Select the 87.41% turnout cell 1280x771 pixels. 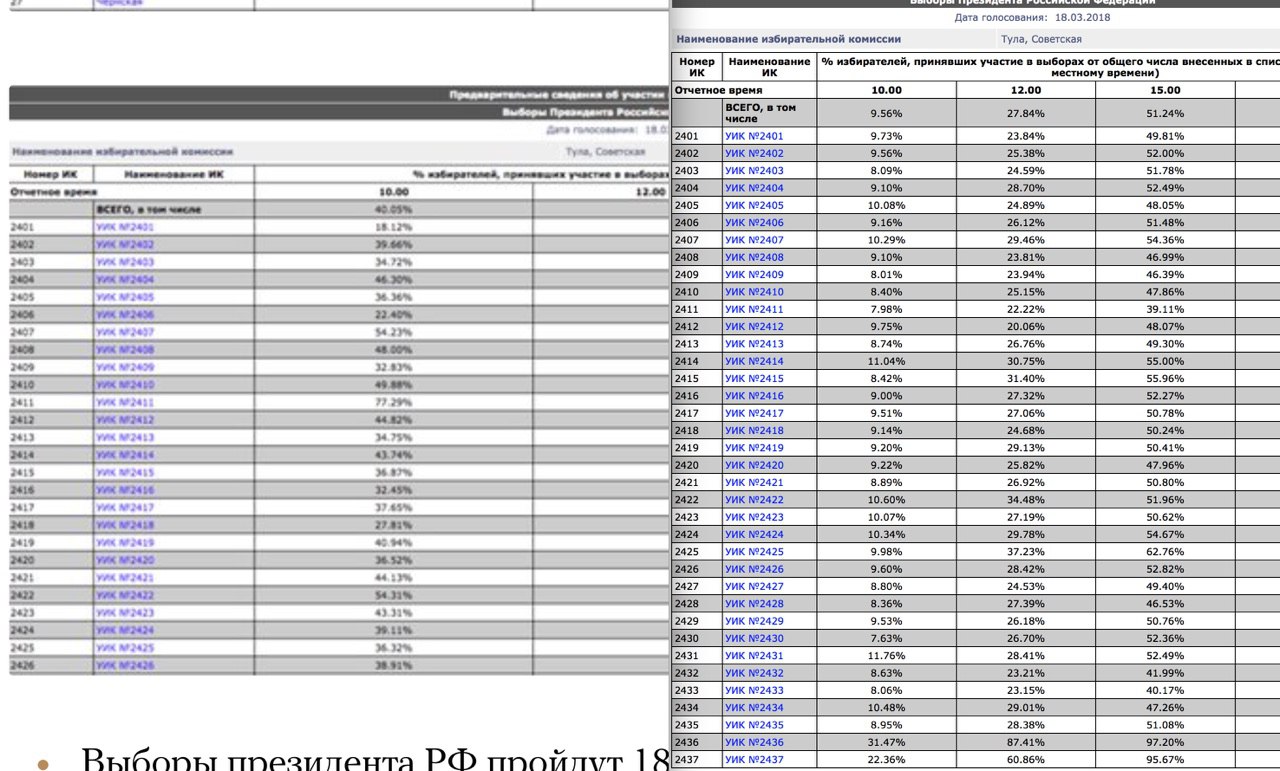coord(1026,743)
